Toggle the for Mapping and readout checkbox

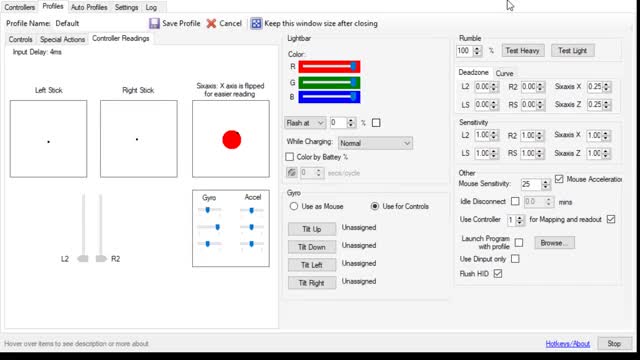[x=611, y=219]
